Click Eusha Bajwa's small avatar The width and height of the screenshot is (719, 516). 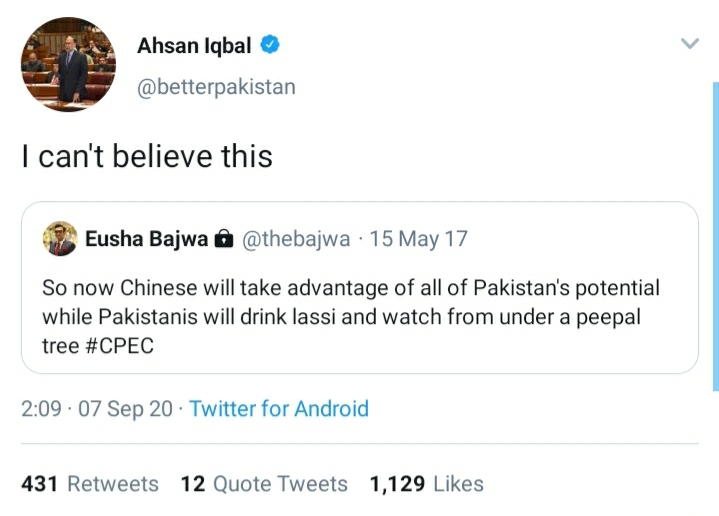pos(60,240)
